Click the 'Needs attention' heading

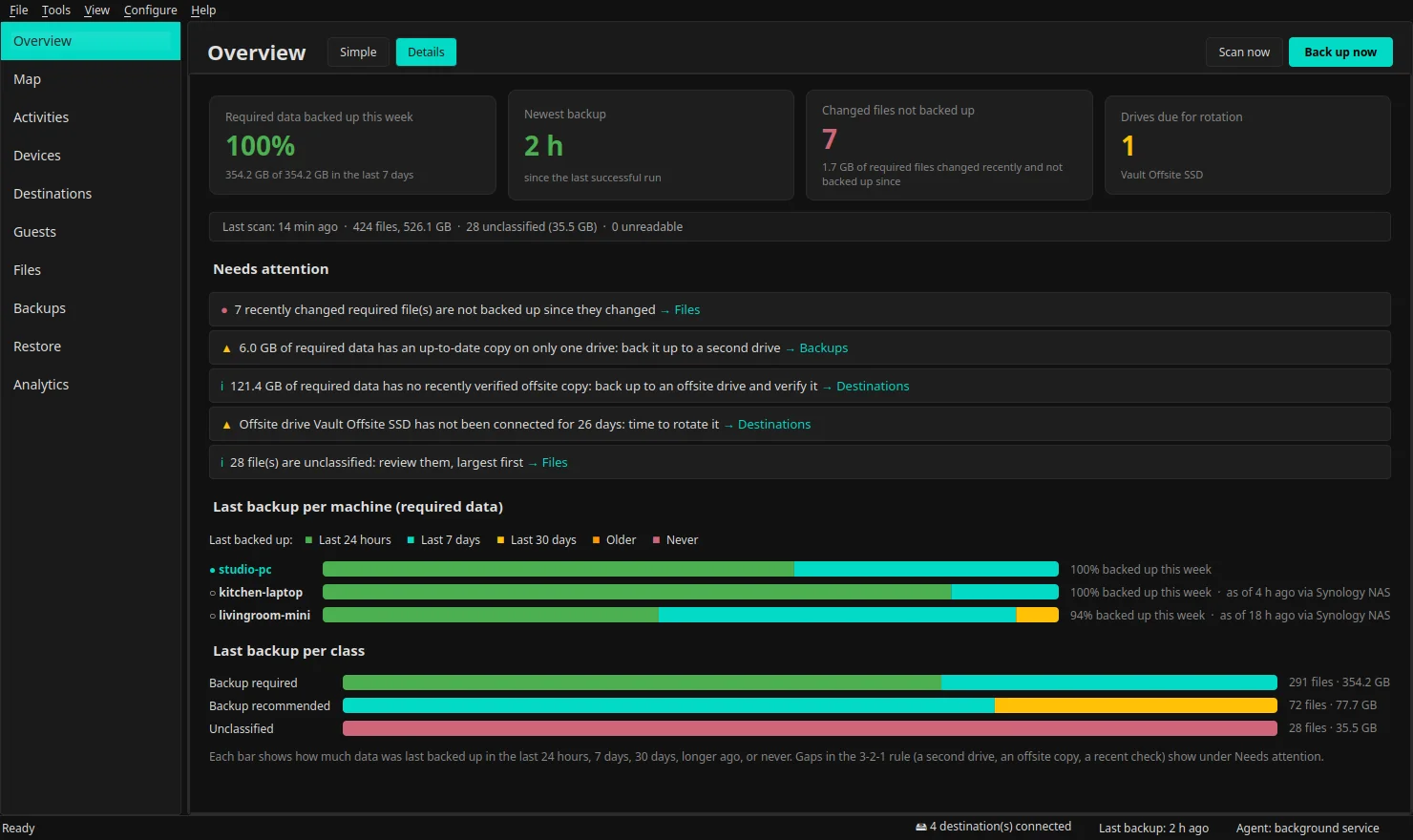point(271,269)
